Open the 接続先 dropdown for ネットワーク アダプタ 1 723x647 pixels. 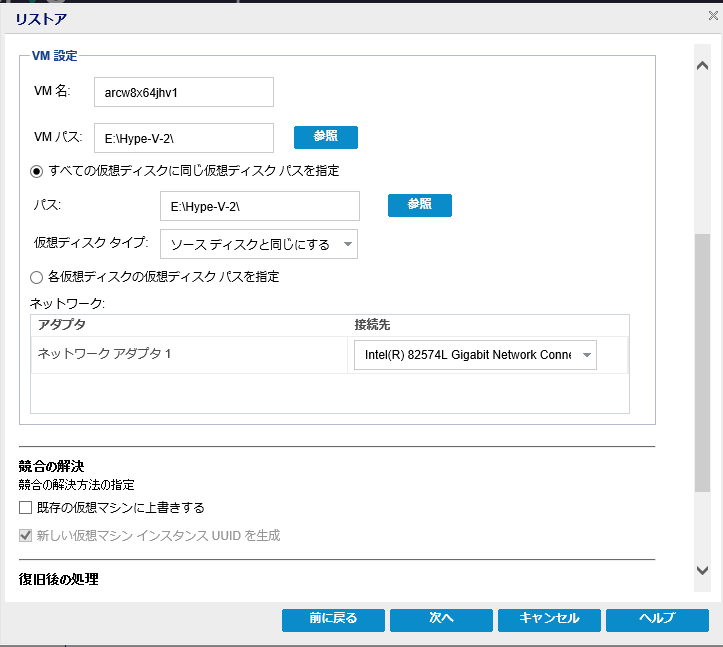click(475, 355)
